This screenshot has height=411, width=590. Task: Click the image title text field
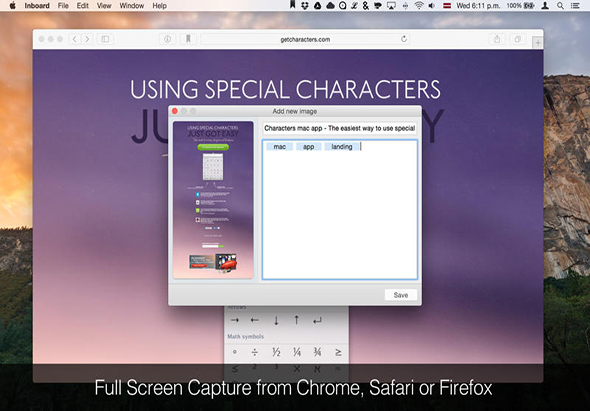pyautogui.click(x=340, y=128)
